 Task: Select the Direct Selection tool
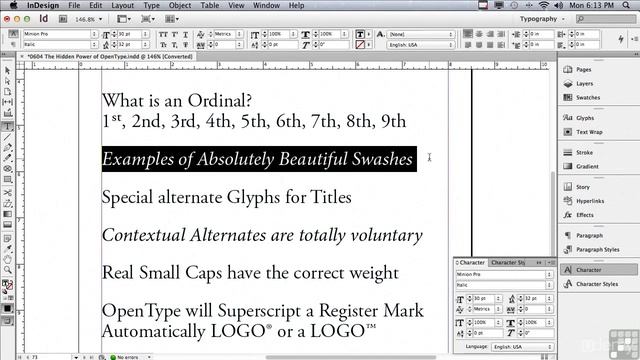pyautogui.click(x=7, y=81)
